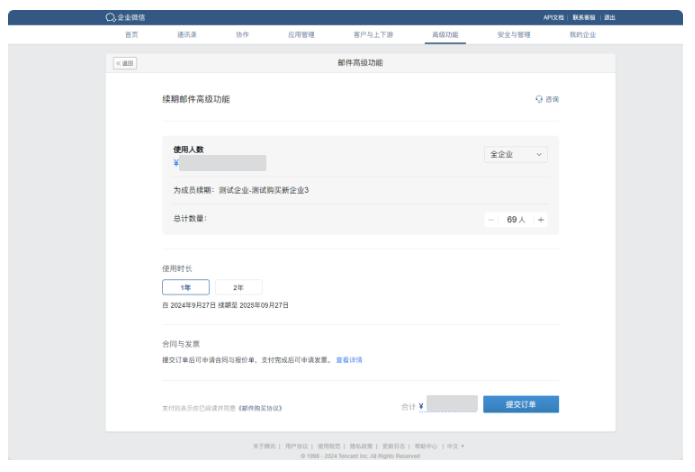Click 退出 to log out
Screen dimensions: 695x472
coord(610,18)
